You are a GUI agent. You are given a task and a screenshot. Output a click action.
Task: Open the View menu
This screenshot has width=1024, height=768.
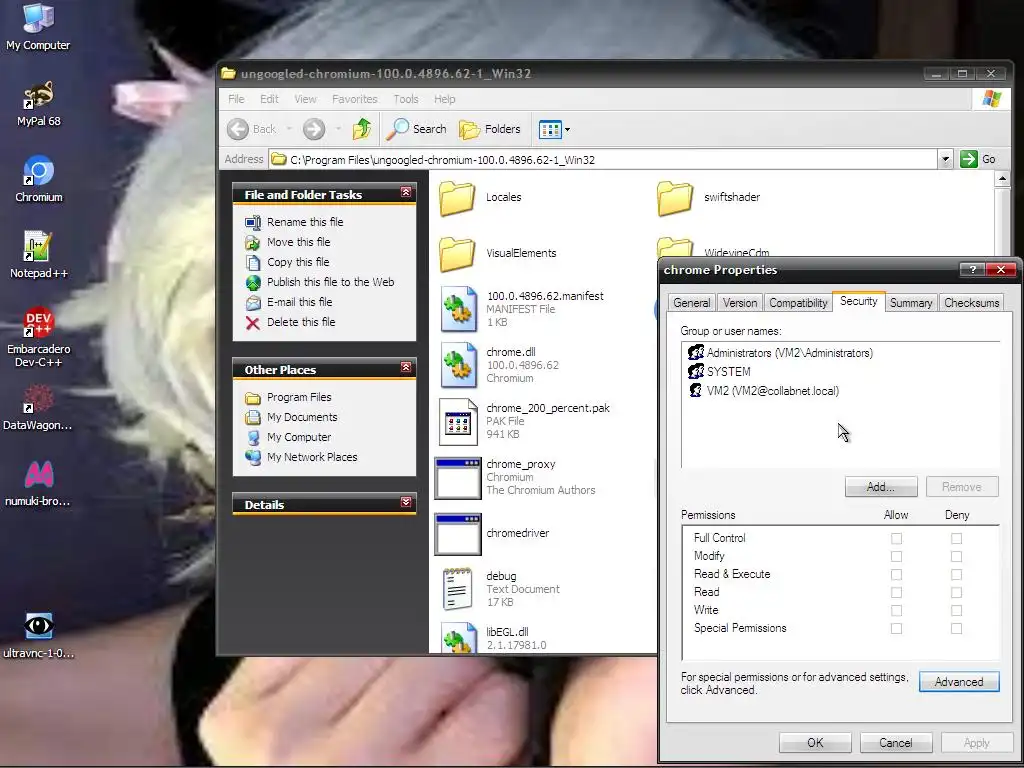[x=305, y=99]
